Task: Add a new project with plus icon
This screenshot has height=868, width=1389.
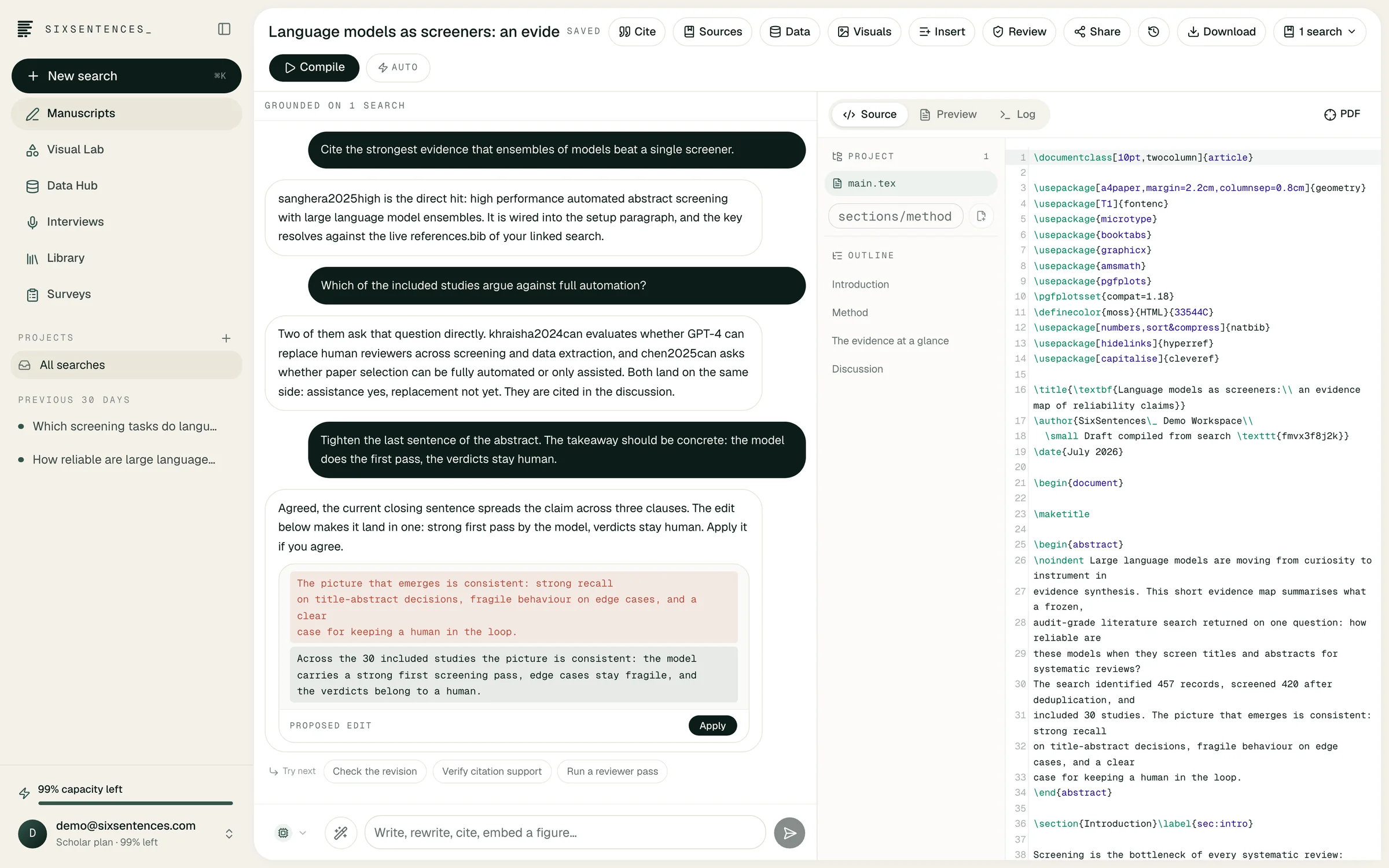Action: (226, 338)
